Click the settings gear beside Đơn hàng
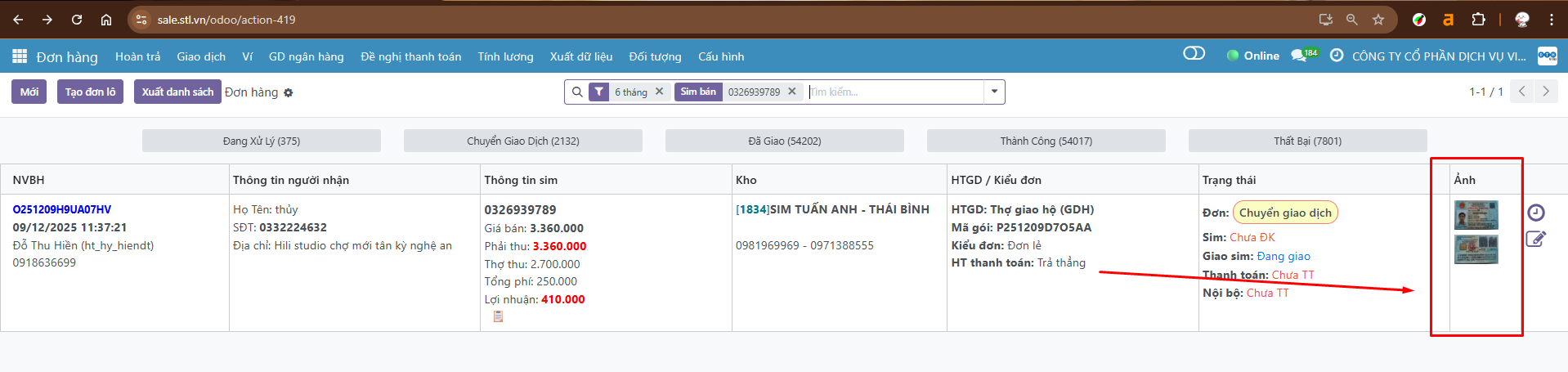1568x372 pixels. pos(289,93)
